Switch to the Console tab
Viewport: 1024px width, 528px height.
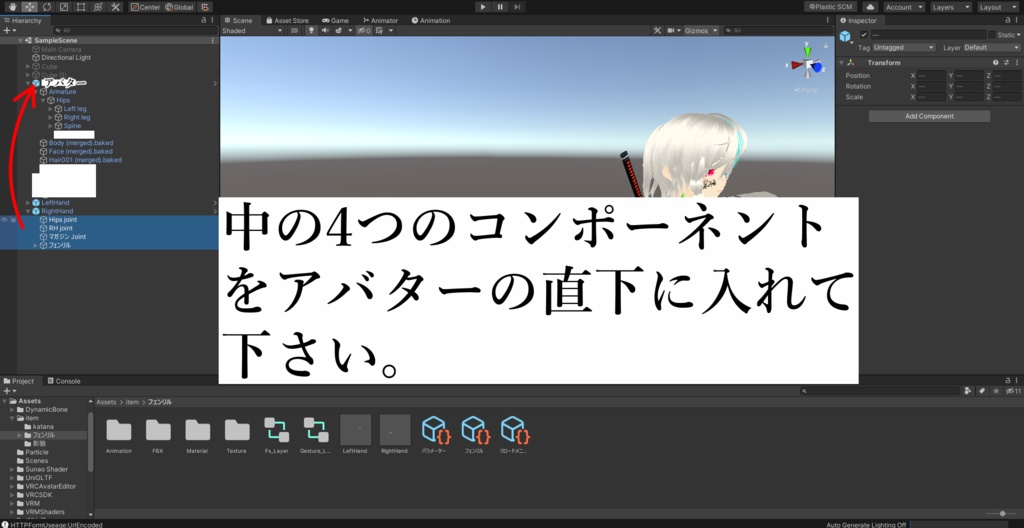coord(63,381)
